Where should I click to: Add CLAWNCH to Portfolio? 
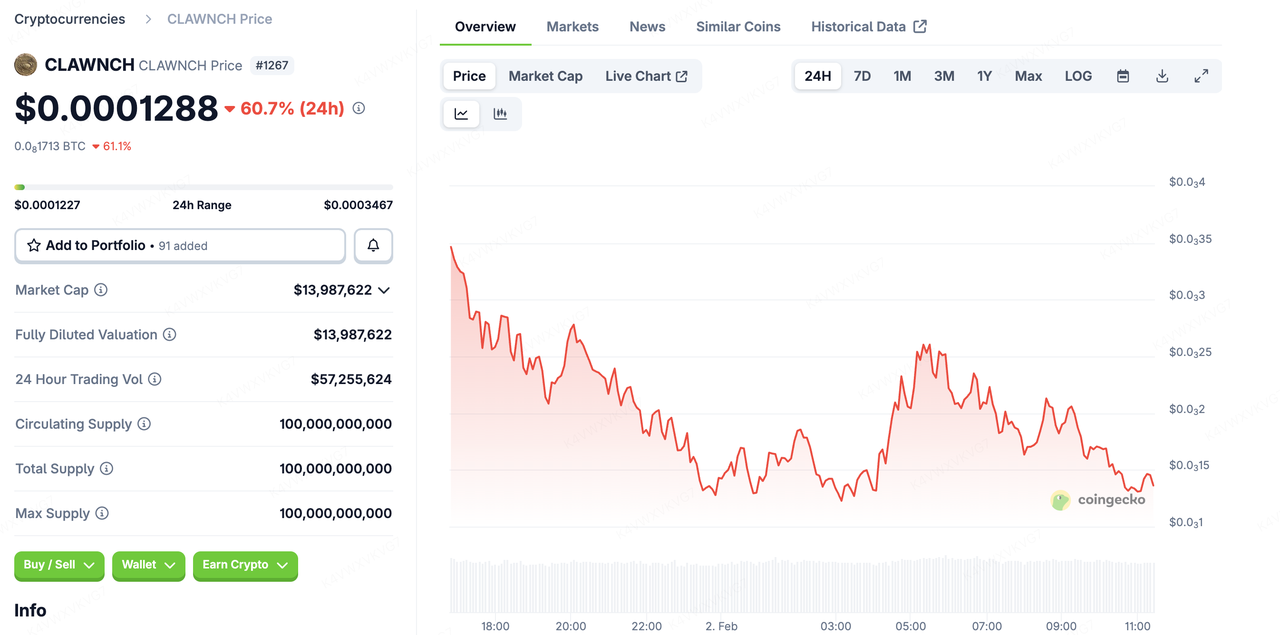(x=180, y=245)
